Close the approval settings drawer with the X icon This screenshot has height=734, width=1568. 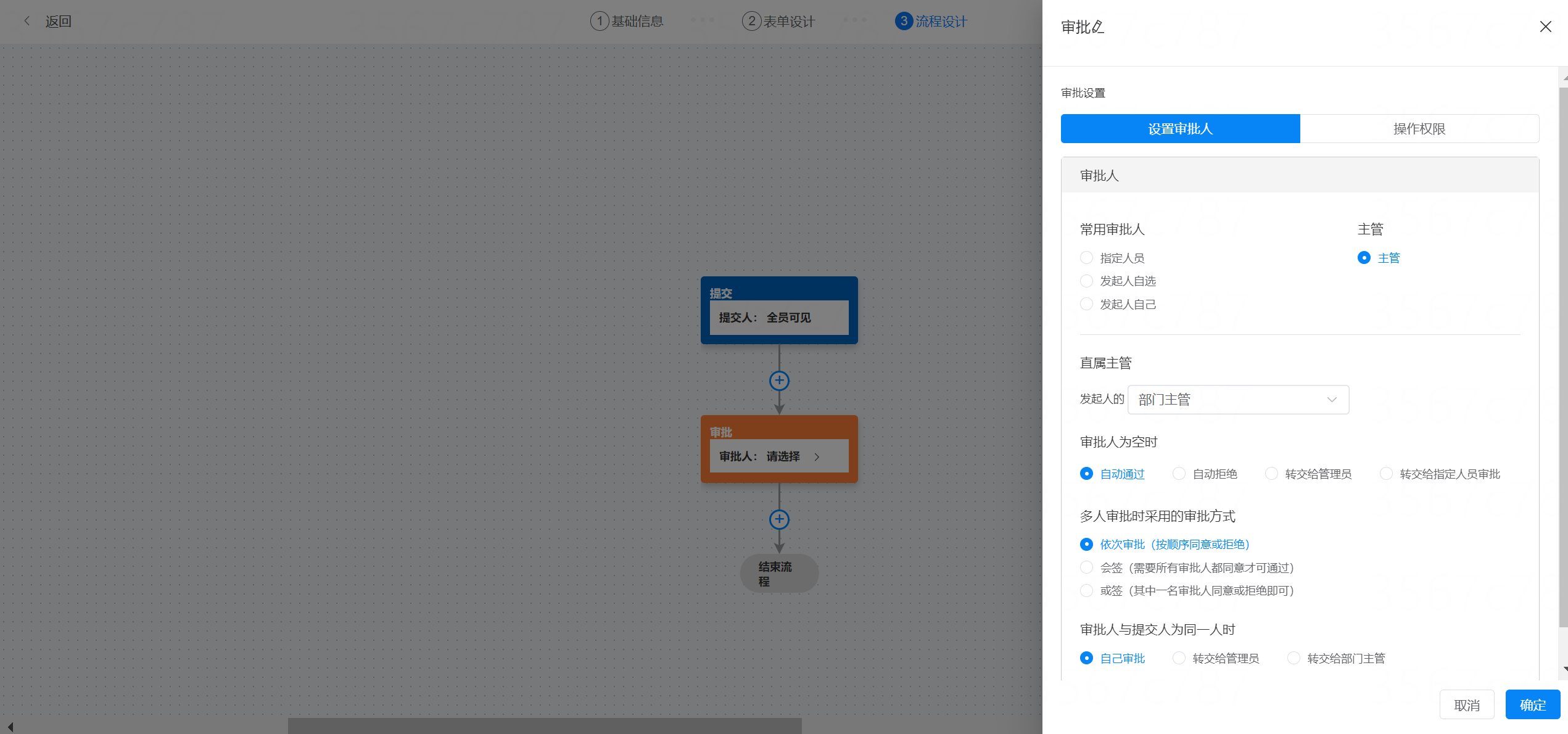pos(1545,27)
